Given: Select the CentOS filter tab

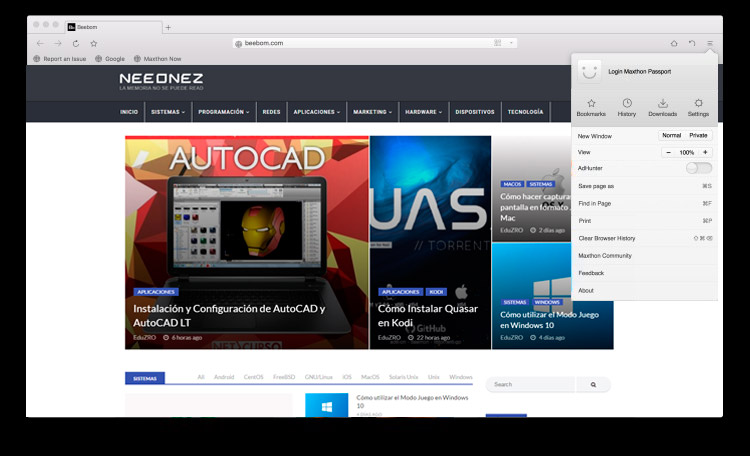Looking at the screenshot, I should coord(254,377).
